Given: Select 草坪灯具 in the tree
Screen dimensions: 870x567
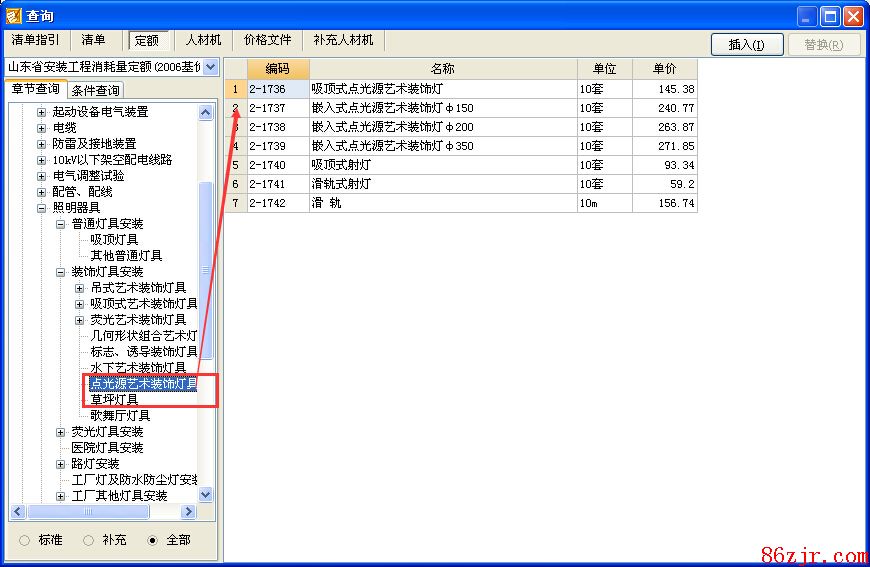Looking at the screenshot, I should [114, 400].
